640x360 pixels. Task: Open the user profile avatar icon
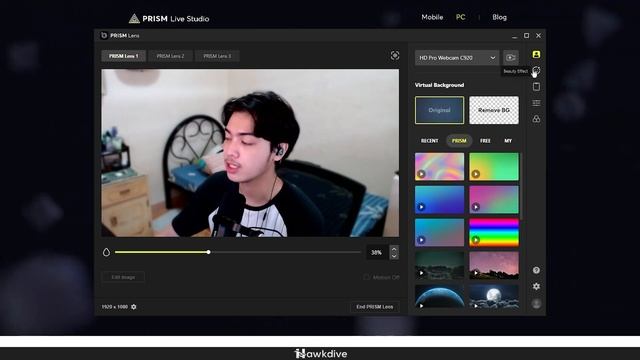point(536,303)
